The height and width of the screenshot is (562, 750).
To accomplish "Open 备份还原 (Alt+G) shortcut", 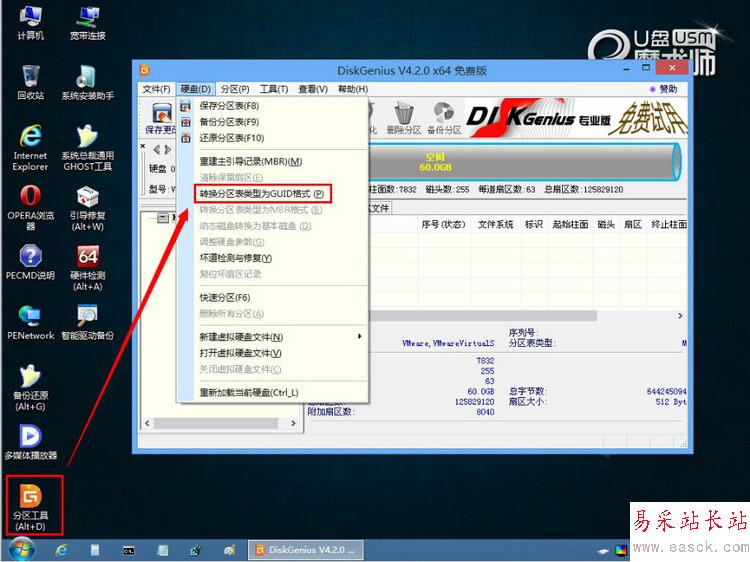I will tap(31, 387).
